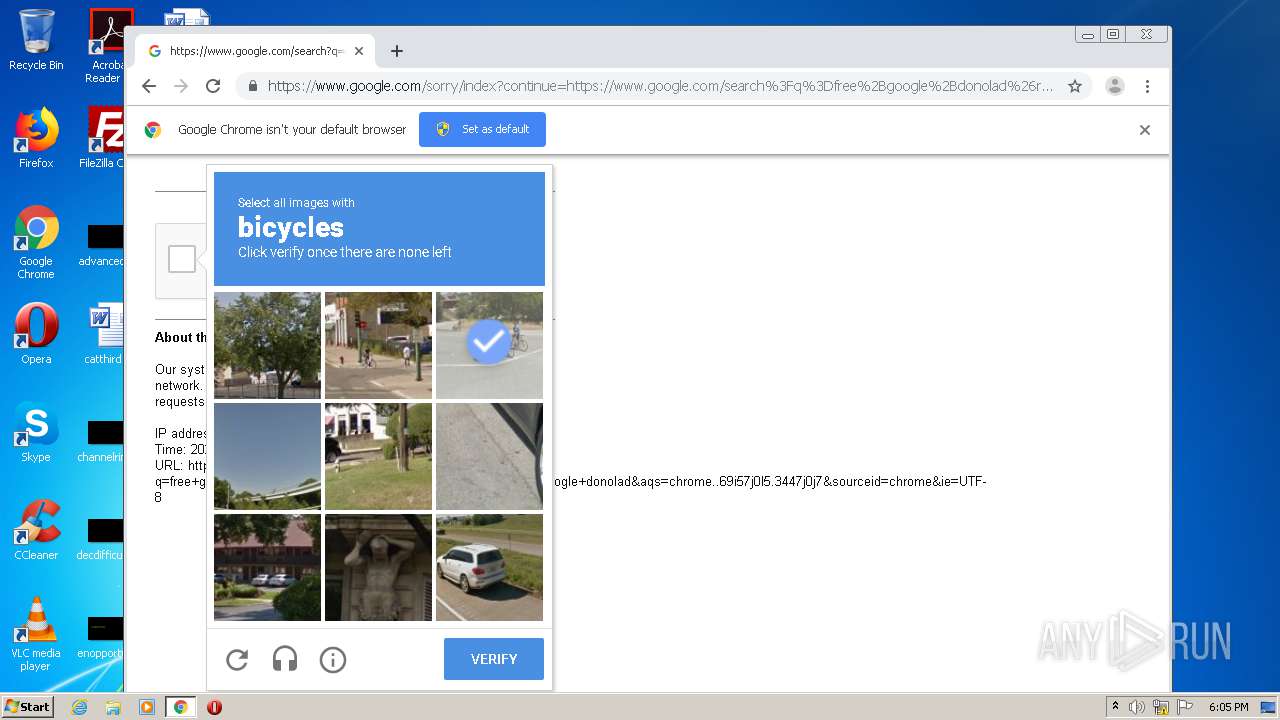Open the volume control tray icon
This screenshot has height=720, width=1280.
pyautogui.click(x=1137, y=707)
